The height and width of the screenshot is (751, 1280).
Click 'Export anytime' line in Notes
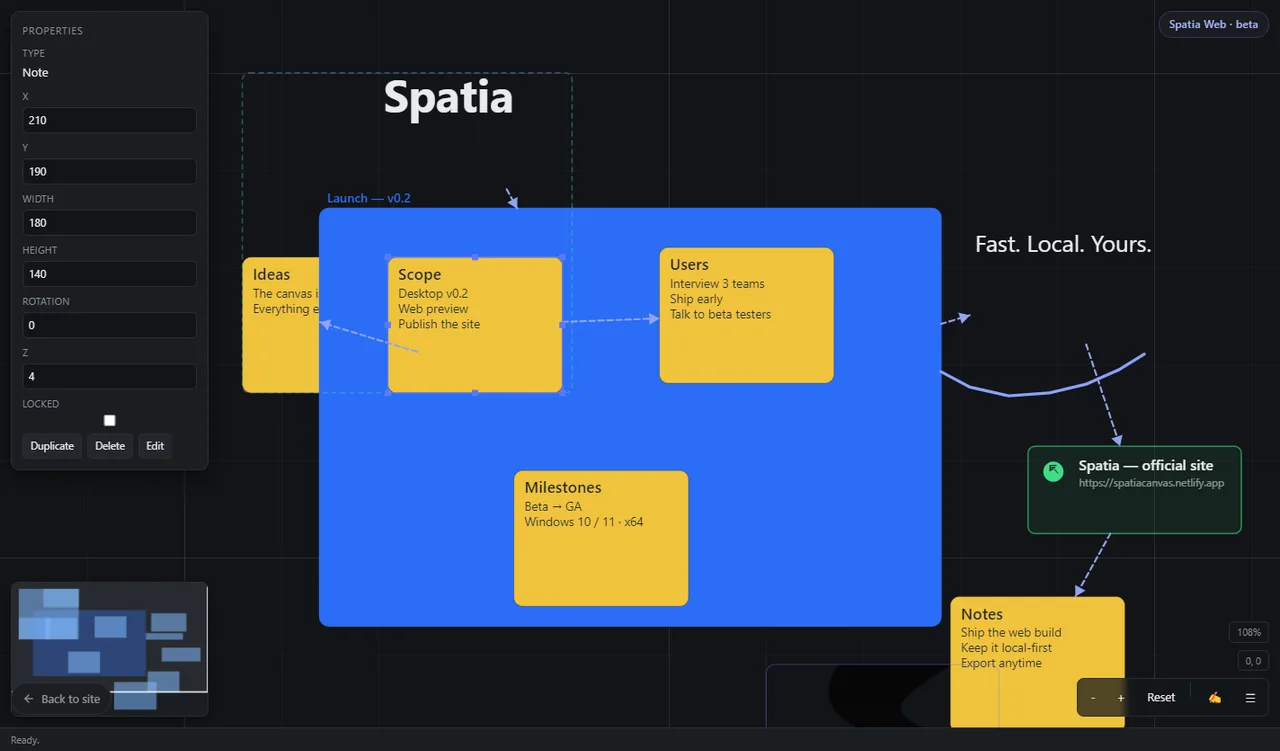[1001, 663]
